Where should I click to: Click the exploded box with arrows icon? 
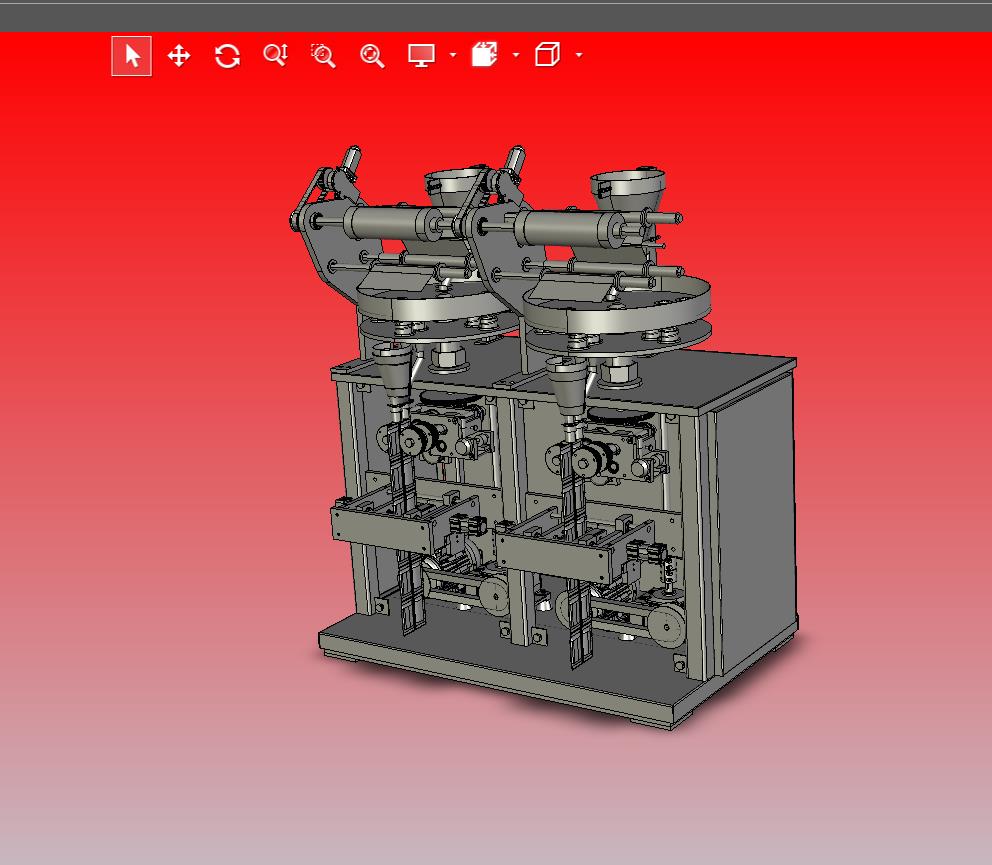coord(485,55)
